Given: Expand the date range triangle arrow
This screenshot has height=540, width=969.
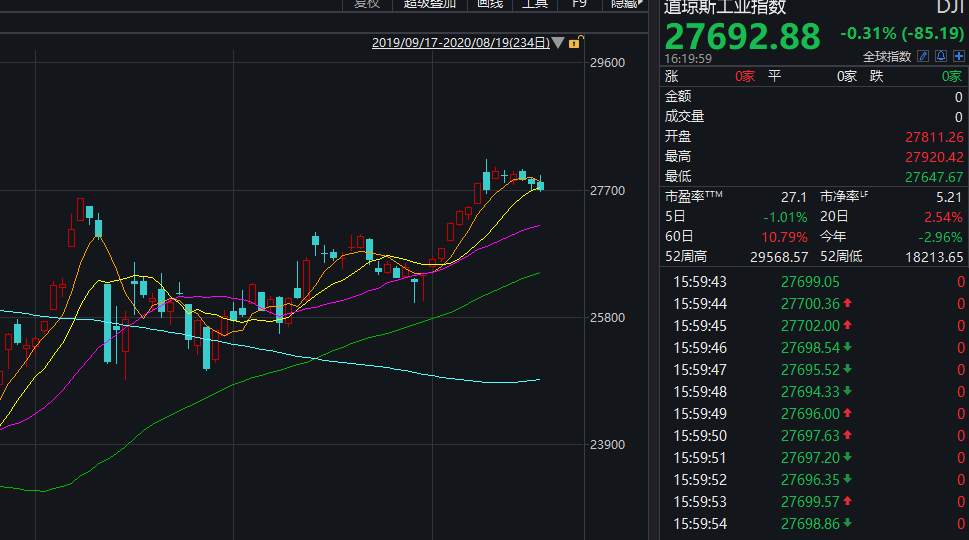Looking at the screenshot, I should tap(558, 43).
